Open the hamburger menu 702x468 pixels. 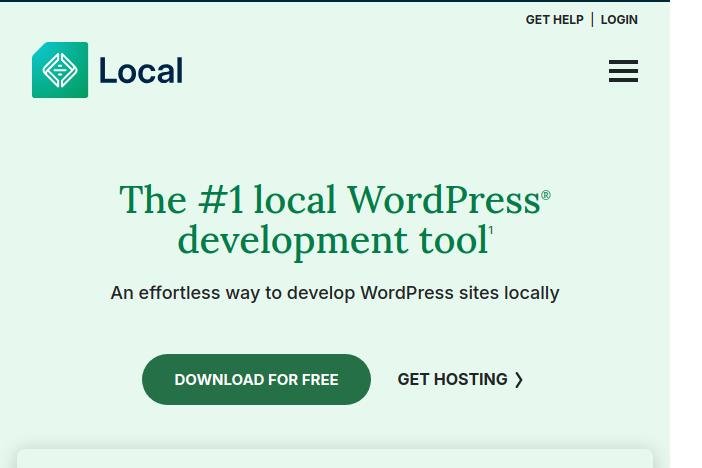click(623, 71)
